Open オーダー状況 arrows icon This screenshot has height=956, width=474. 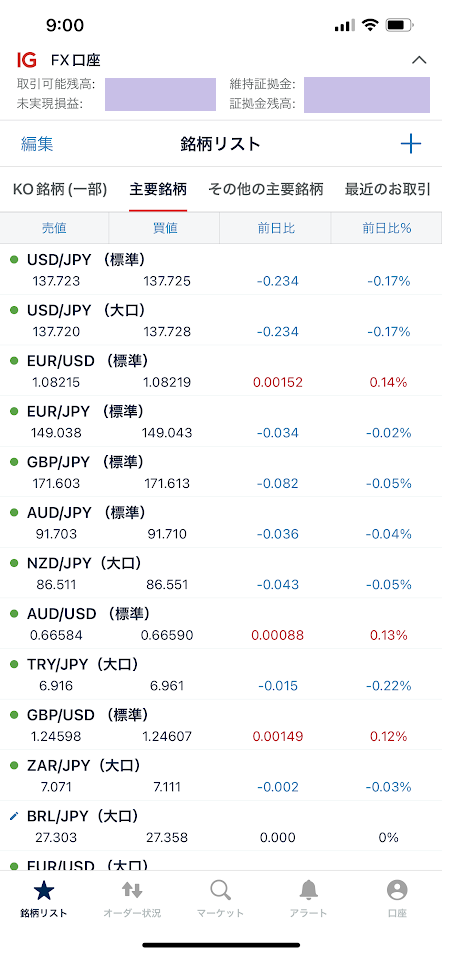point(132,890)
